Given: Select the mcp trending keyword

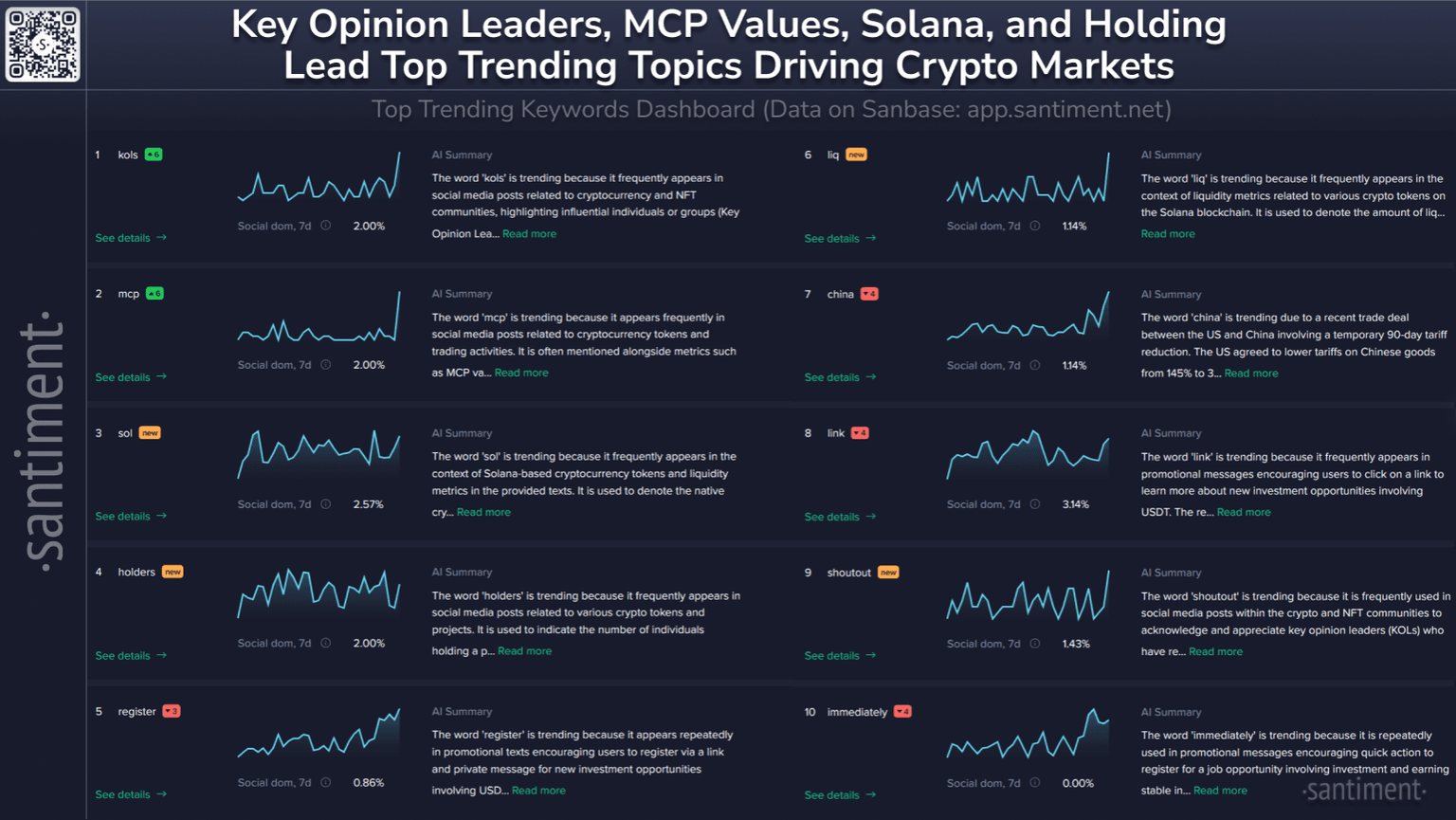Looking at the screenshot, I should [128, 294].
